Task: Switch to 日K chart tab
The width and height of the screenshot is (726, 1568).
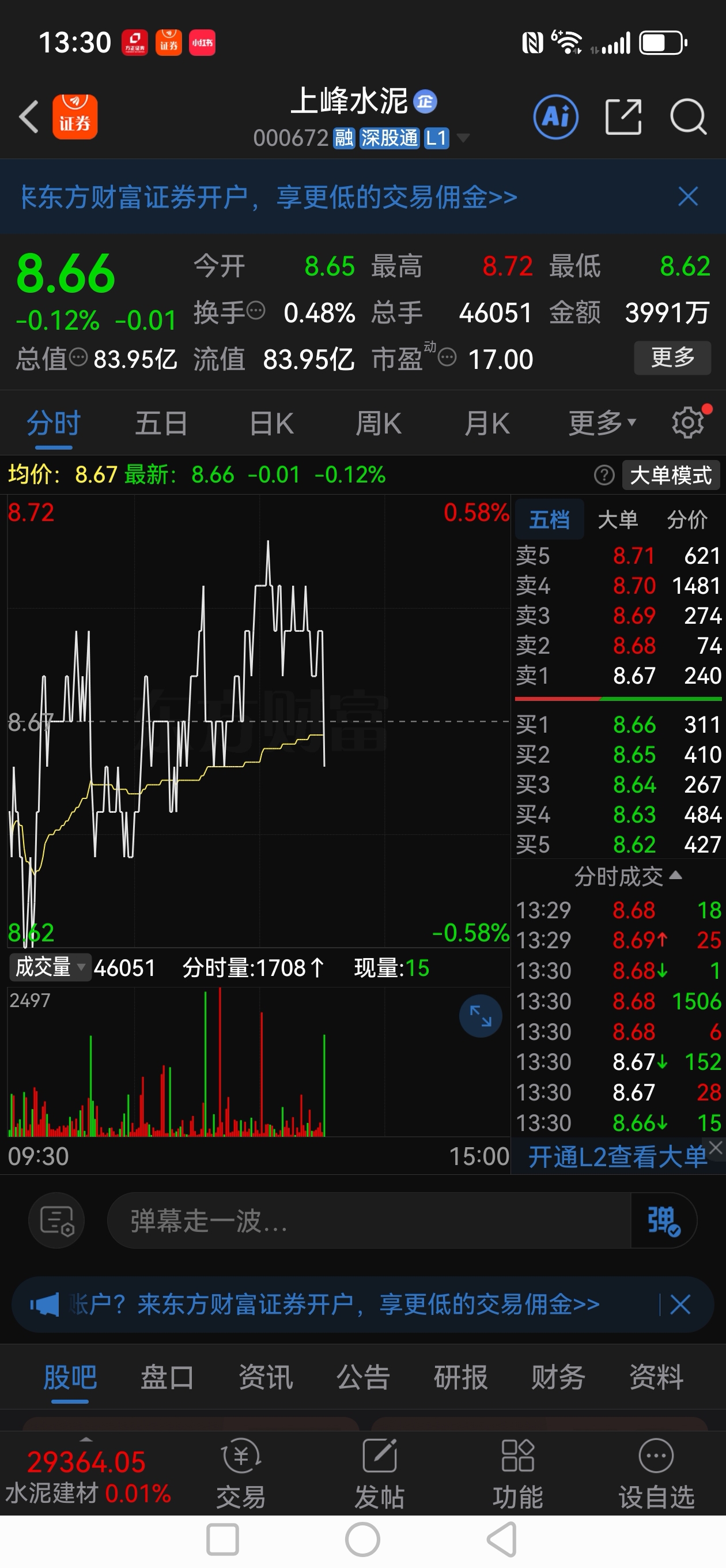Action: (x=271, y=423)
